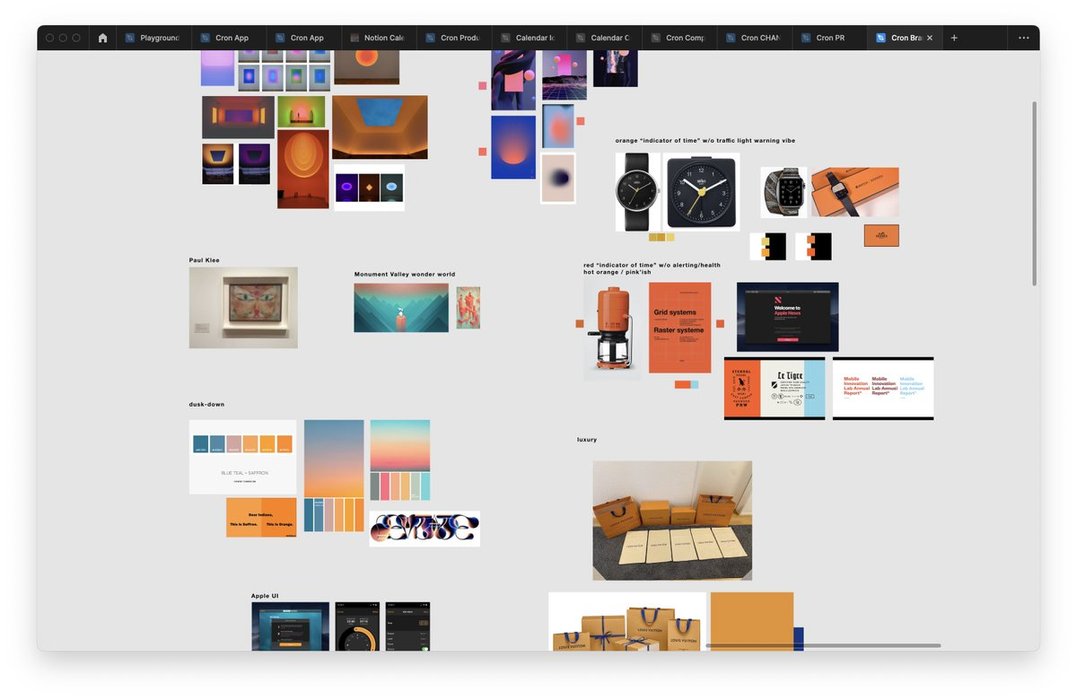1077x700 pixels.
Task: Click the vertical canvas scrollbar
Action: pyautogui.click(x=1034, y=190)
